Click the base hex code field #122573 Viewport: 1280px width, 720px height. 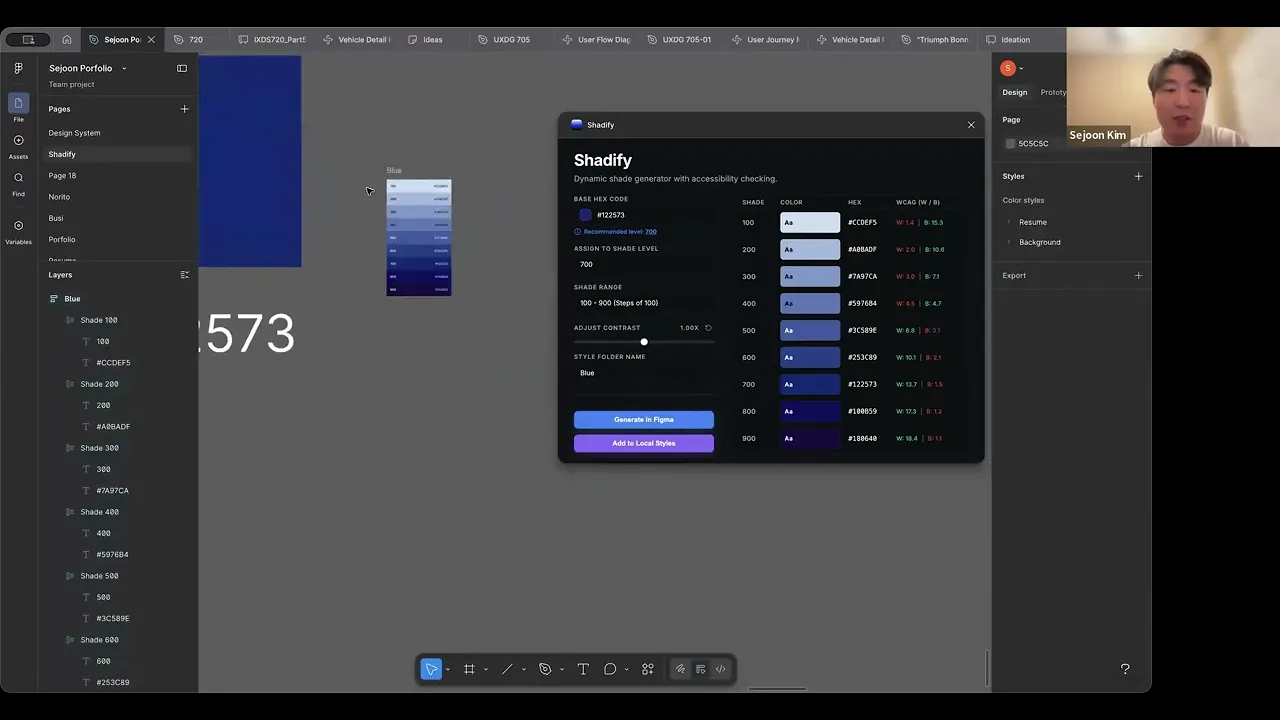click(644, 215)
